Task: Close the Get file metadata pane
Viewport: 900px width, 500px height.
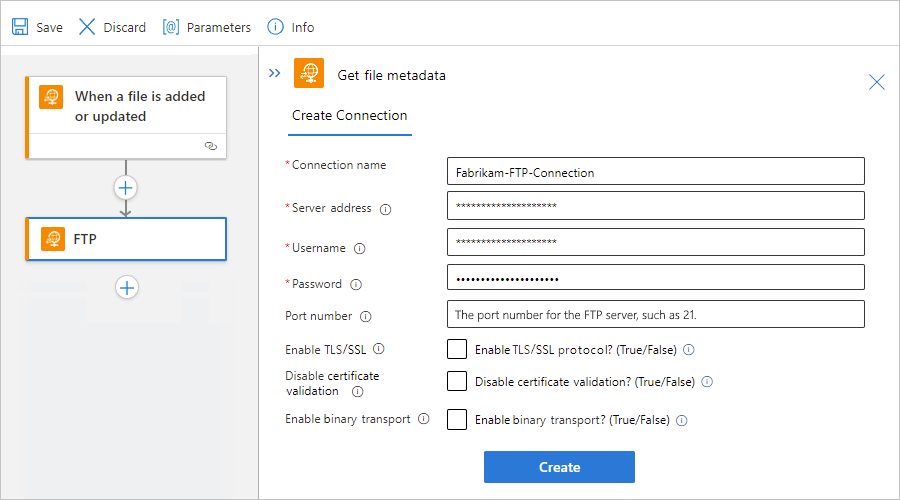Action: tap(876, 82)
